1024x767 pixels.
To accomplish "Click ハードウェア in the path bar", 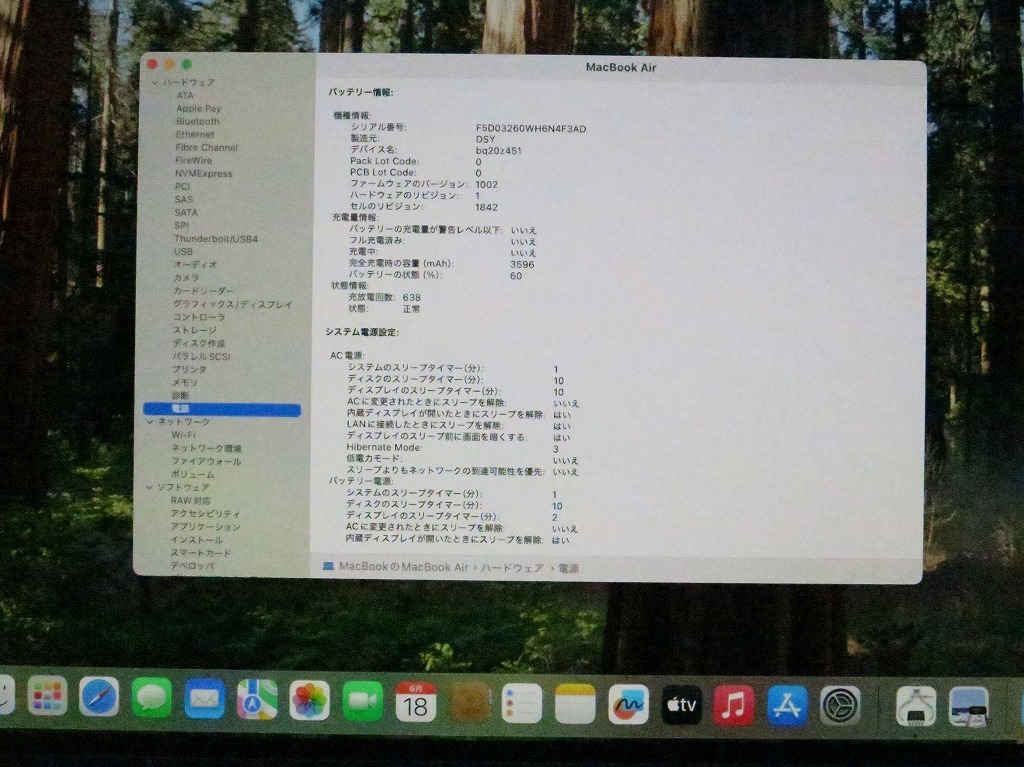I will point(512,568).
